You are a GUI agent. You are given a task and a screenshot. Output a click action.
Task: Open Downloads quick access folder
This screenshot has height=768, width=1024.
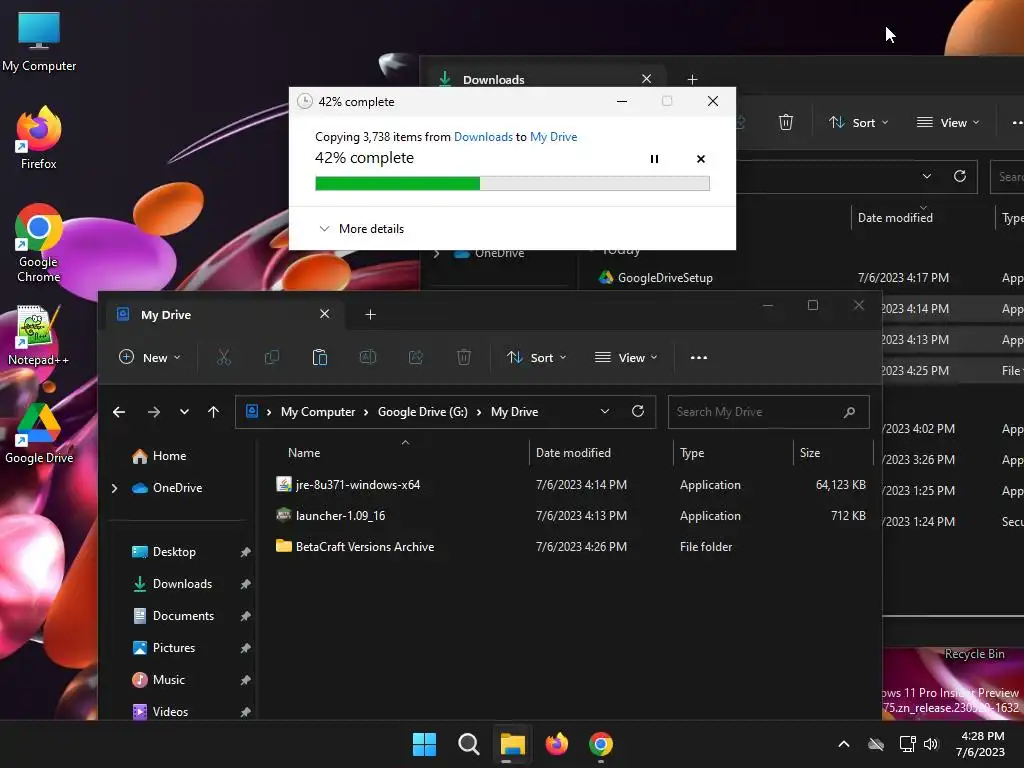(x=172, y=584)
